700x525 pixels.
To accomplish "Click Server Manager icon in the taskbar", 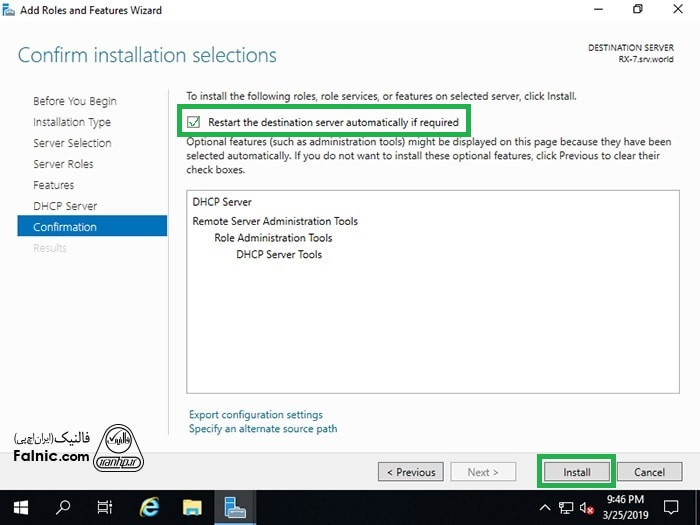I will click(236, 507).
